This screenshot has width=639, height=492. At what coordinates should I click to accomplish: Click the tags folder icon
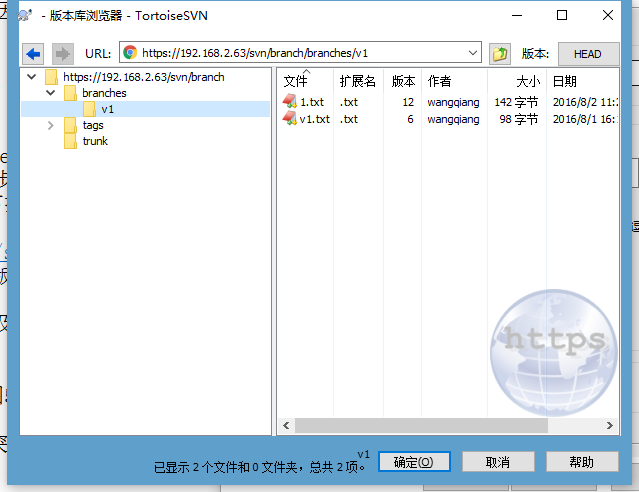click(70, 125)
